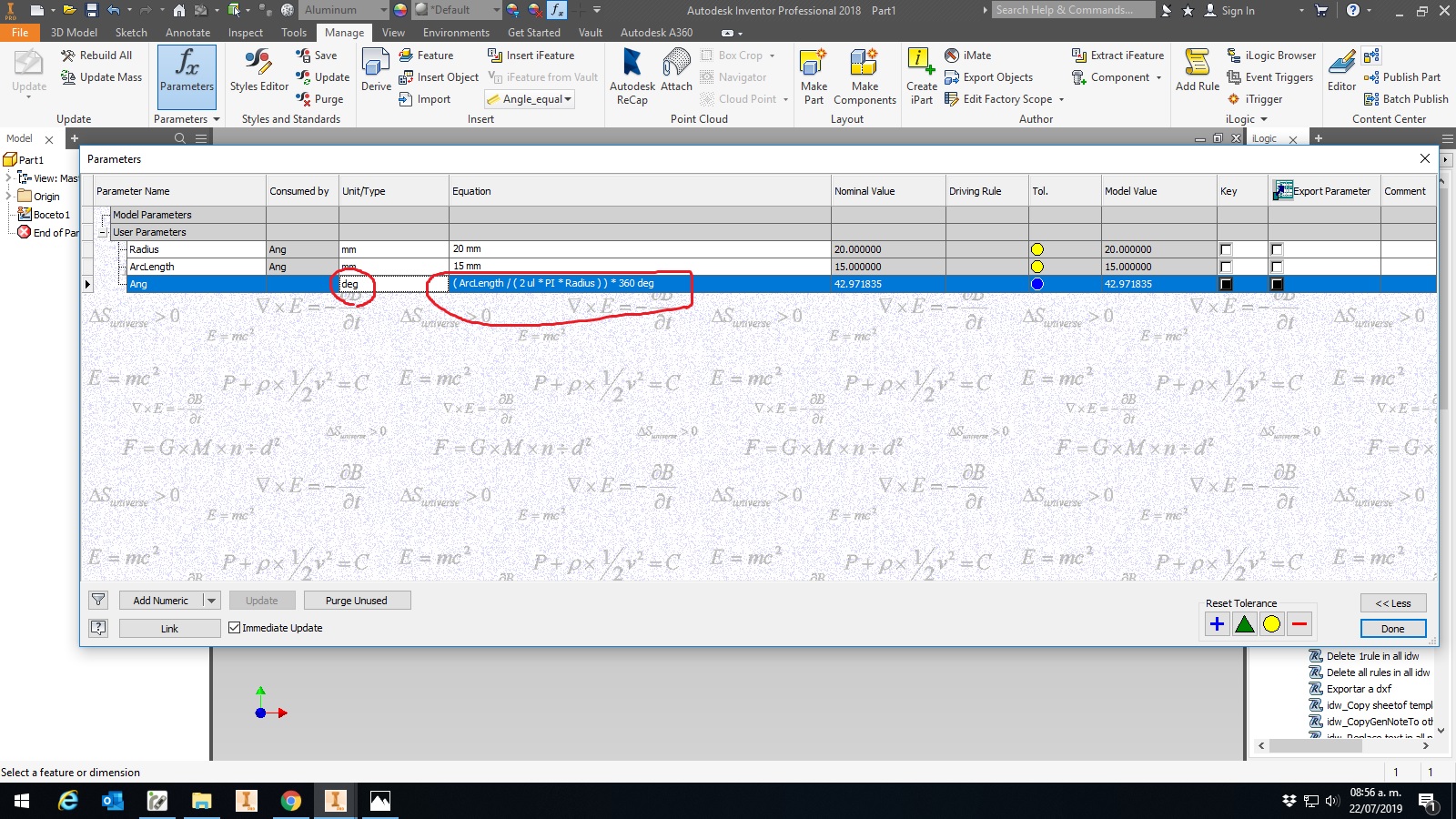Open the Windows Start menu
This screenshot has width=1456, height=819.
pos(22,801)
